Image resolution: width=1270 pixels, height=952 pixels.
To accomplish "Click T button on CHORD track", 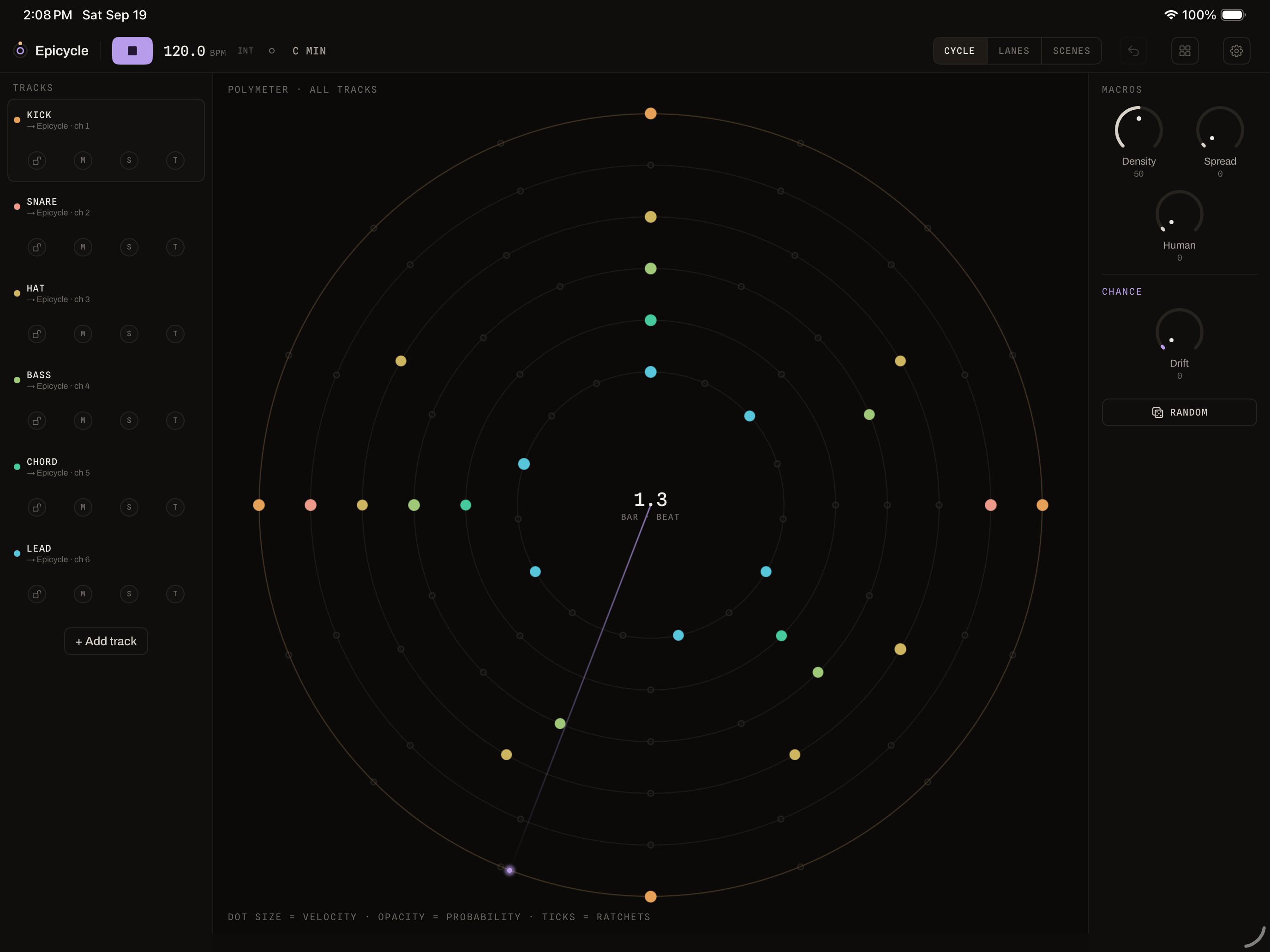I will (x=175, y=507).
